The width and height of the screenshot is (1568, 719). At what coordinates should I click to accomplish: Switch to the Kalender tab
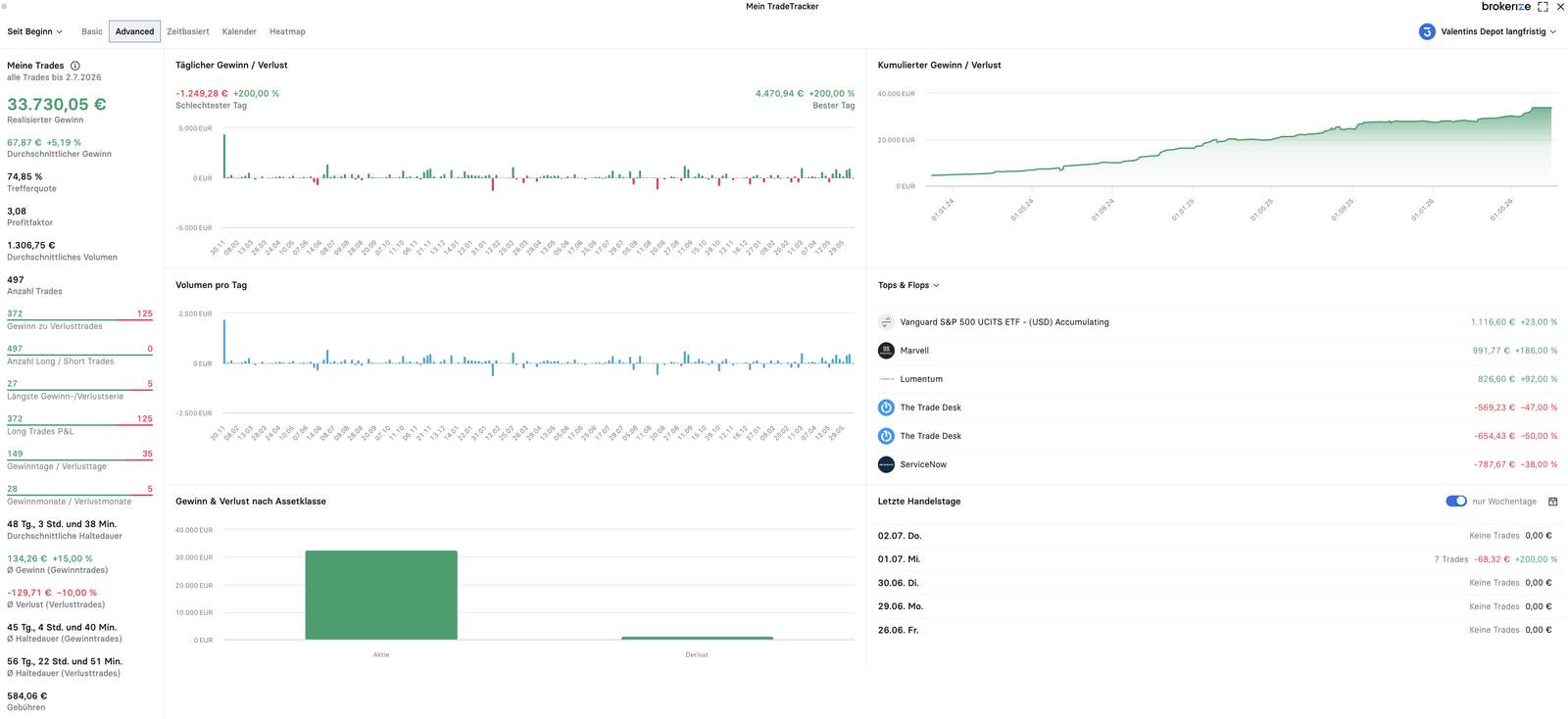point(239,31)
